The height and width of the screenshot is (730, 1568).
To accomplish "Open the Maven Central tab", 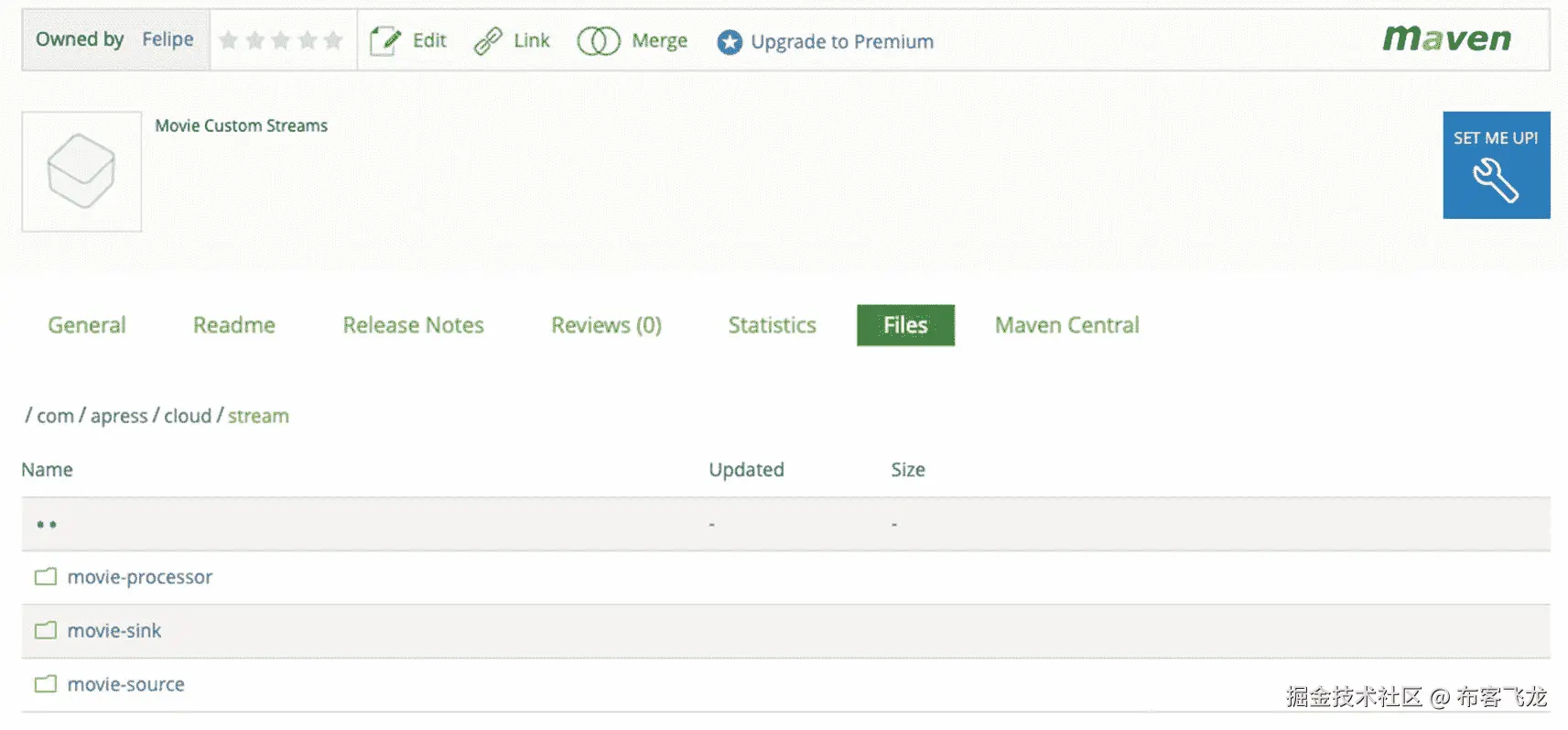I will pos(1067,325).
